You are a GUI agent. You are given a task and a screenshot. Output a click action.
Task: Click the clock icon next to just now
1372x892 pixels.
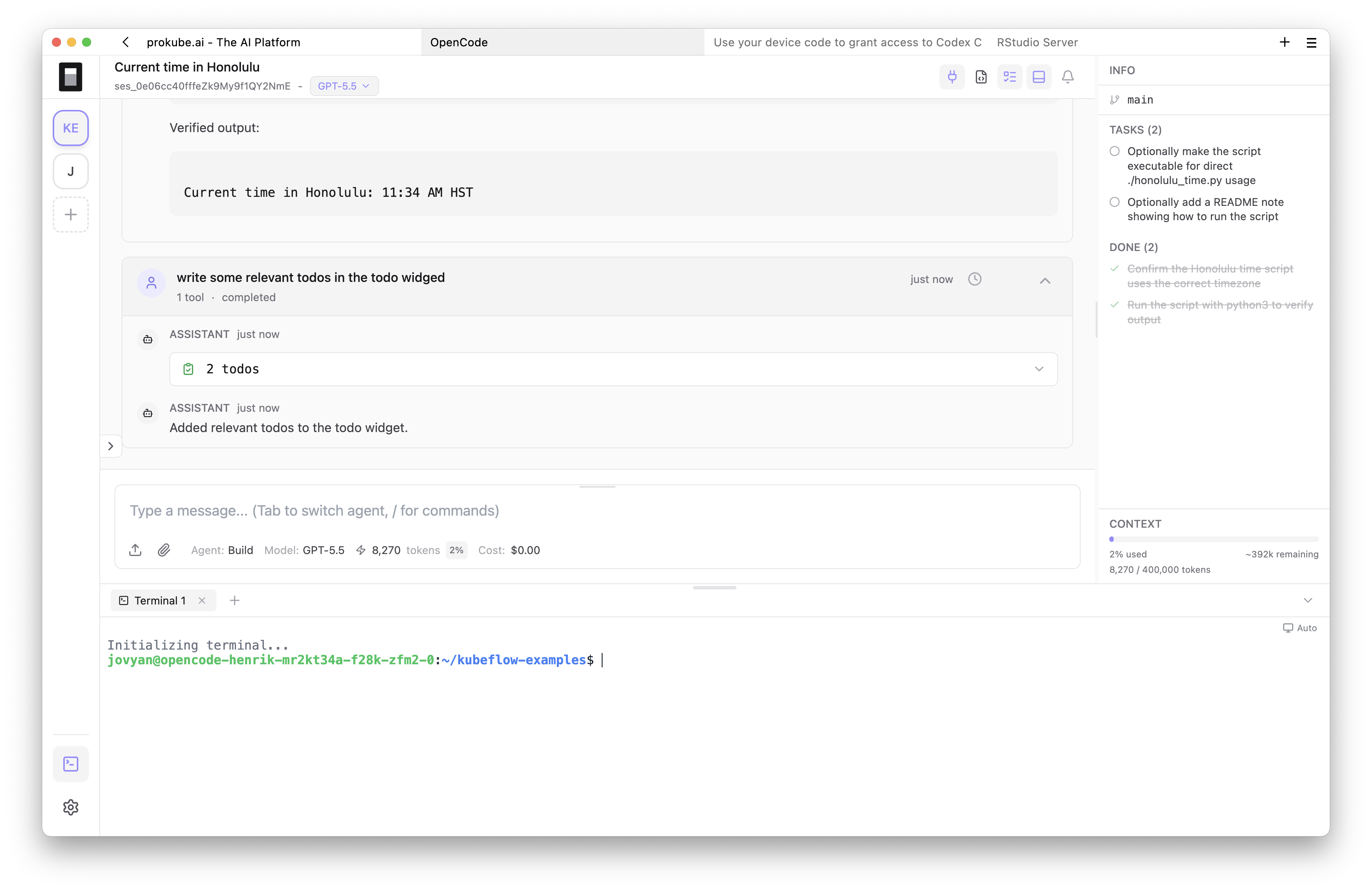pyautogui.click(x=974, y=279)
